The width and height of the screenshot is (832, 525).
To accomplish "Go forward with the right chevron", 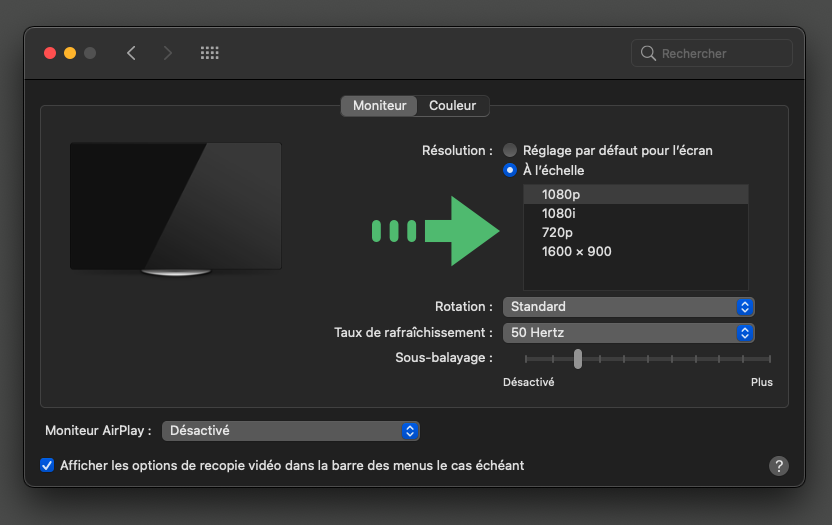I will point(168,53).
